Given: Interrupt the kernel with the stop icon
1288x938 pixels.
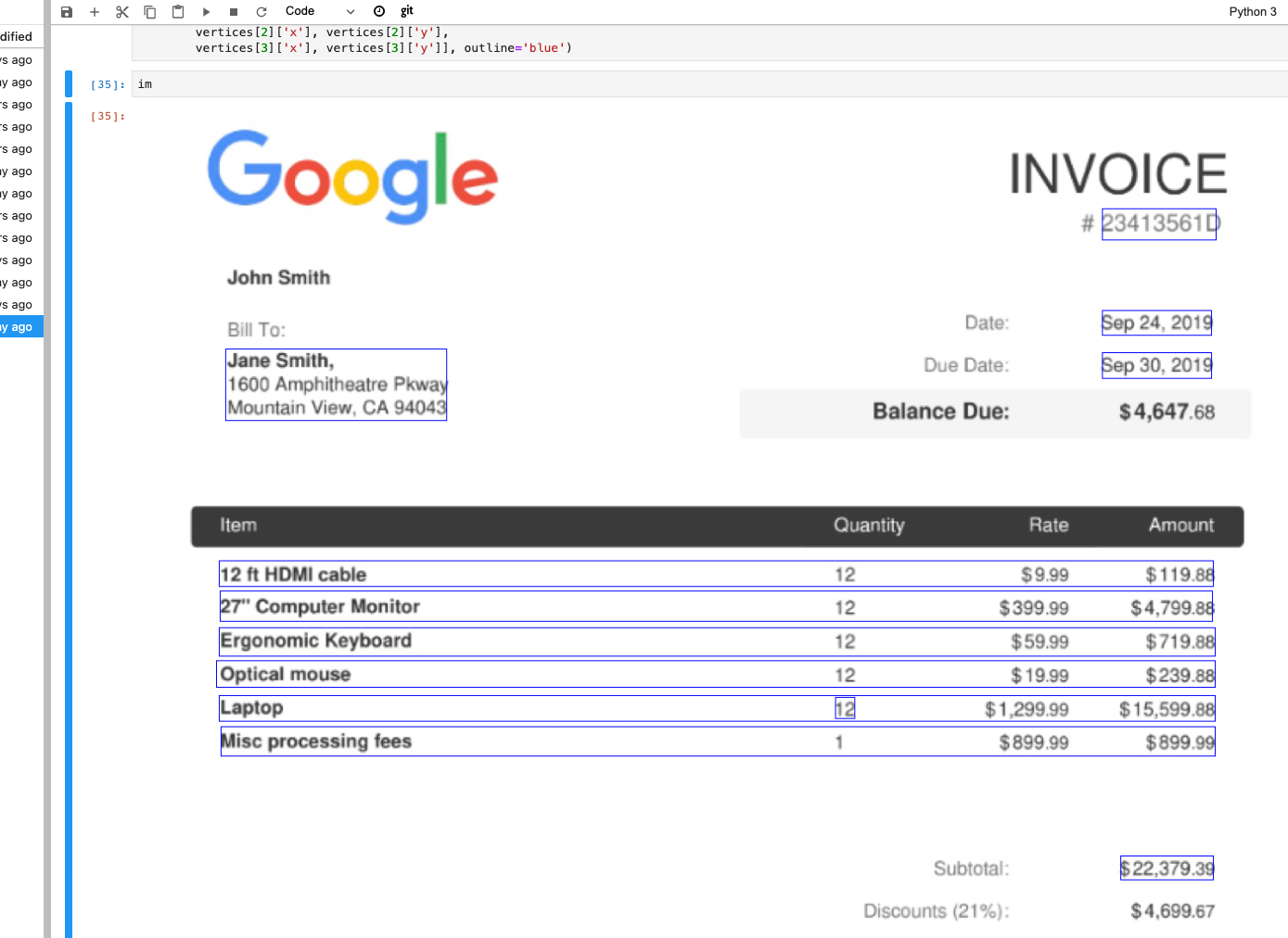Looking at the screenshot, I should coord(234,12).
